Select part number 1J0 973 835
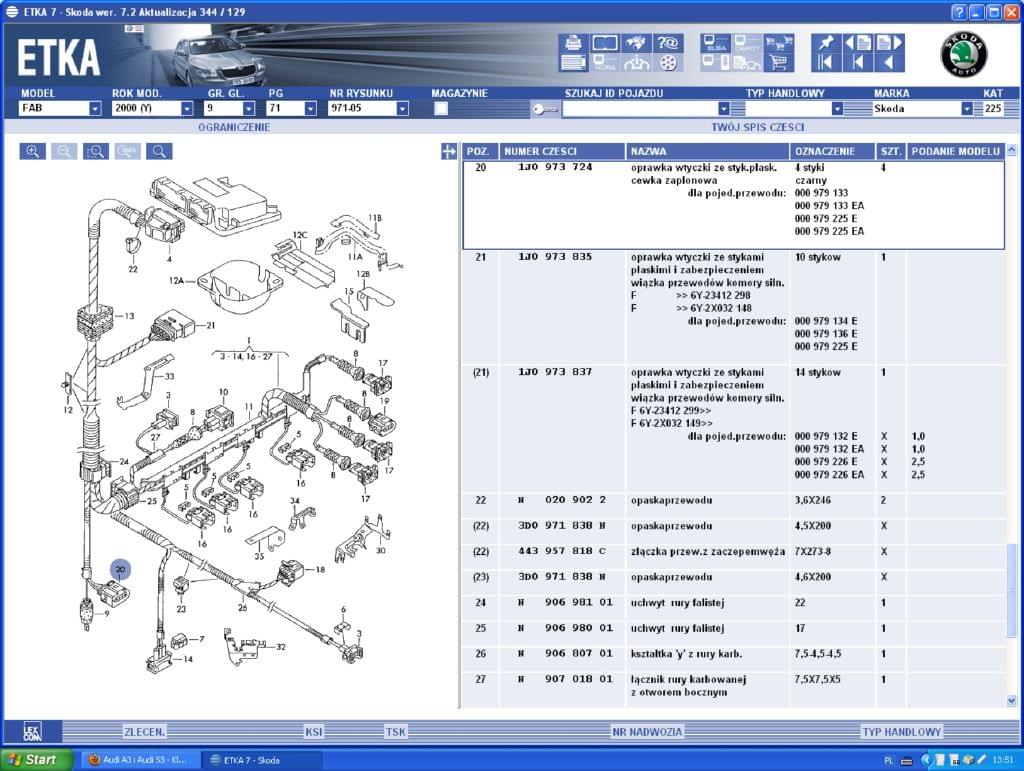Viewport: 1024px width, 771px height. pyautogui.click(x=555, y=257)
